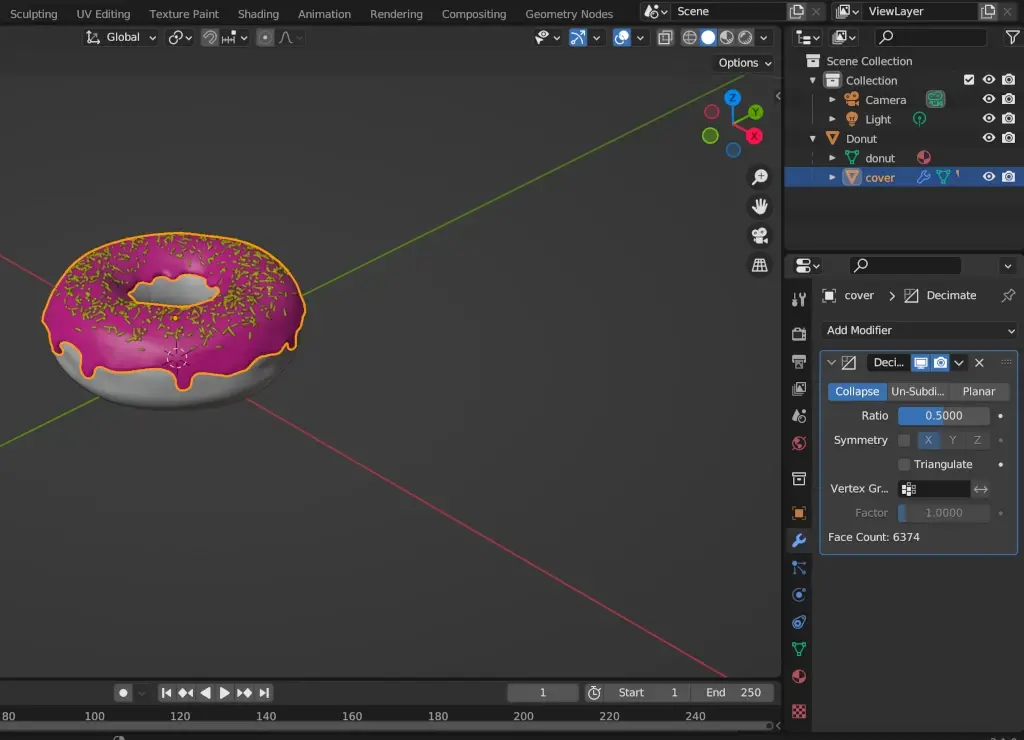The image size is (1024, 740).
Task: Toggle X-ray mode icon
Action: coord(665,38)
